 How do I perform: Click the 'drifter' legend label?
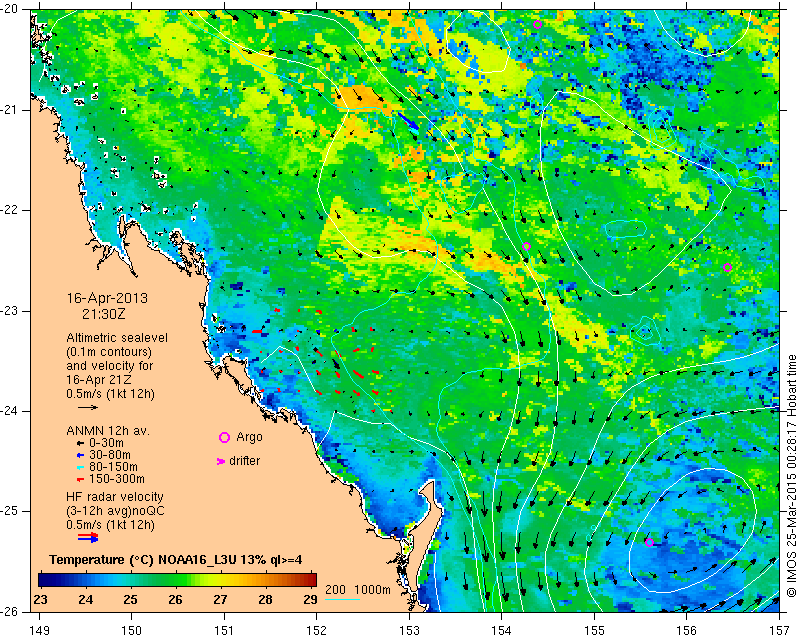(244, 461)
